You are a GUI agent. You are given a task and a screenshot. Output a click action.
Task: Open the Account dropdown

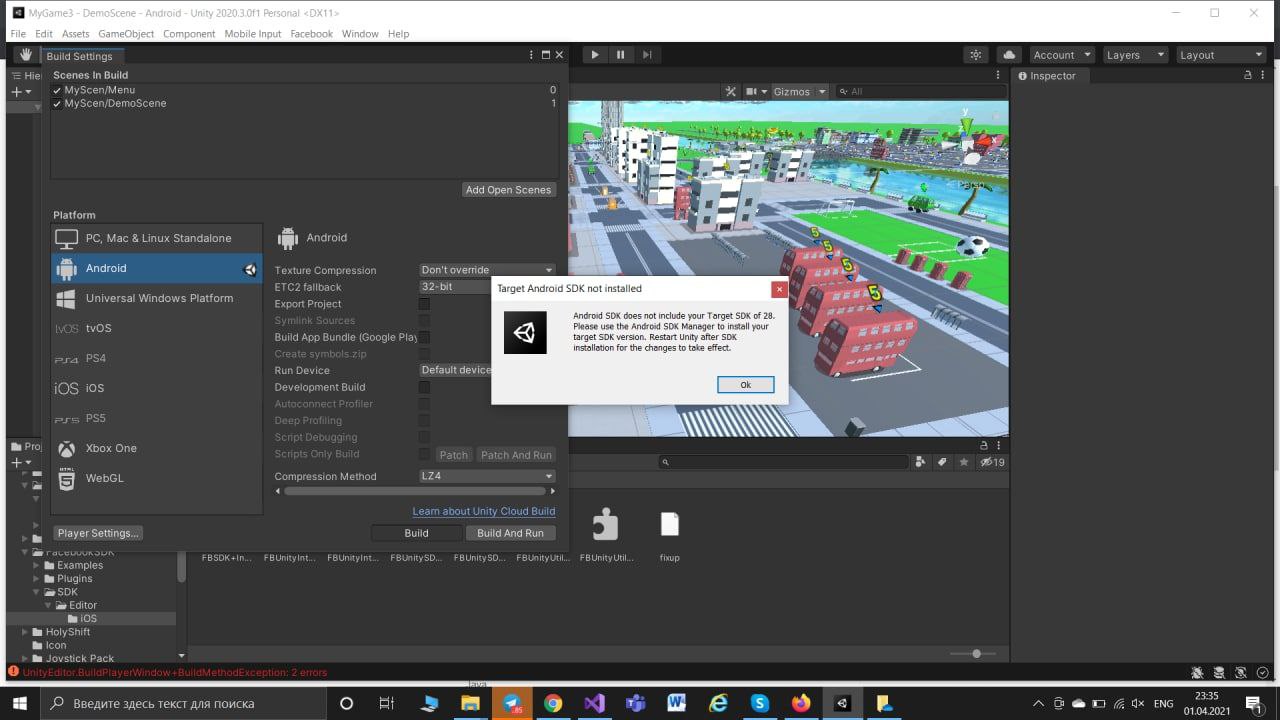click(1061, 55)
